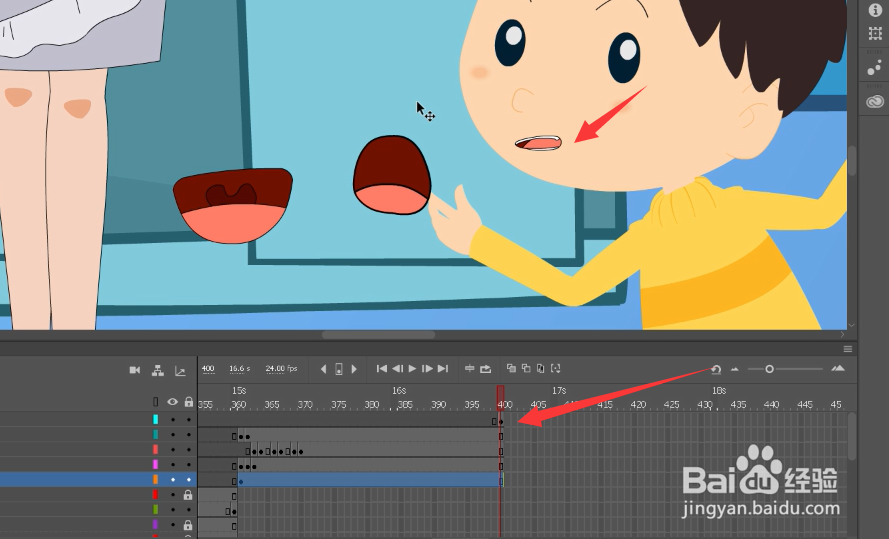Image resolution: width=889 pixels, height=539 pixels.
Task: Jump to the first frame
Action: coord(382,368)
